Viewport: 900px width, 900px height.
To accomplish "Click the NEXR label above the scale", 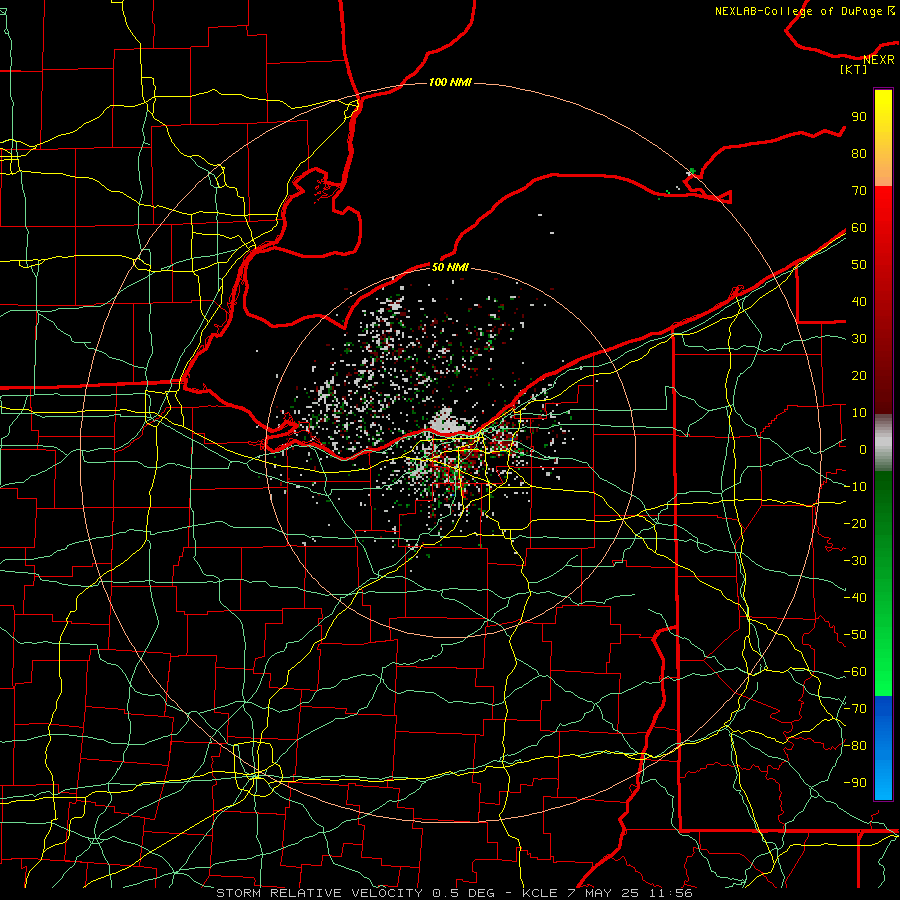I will [879, 60].
